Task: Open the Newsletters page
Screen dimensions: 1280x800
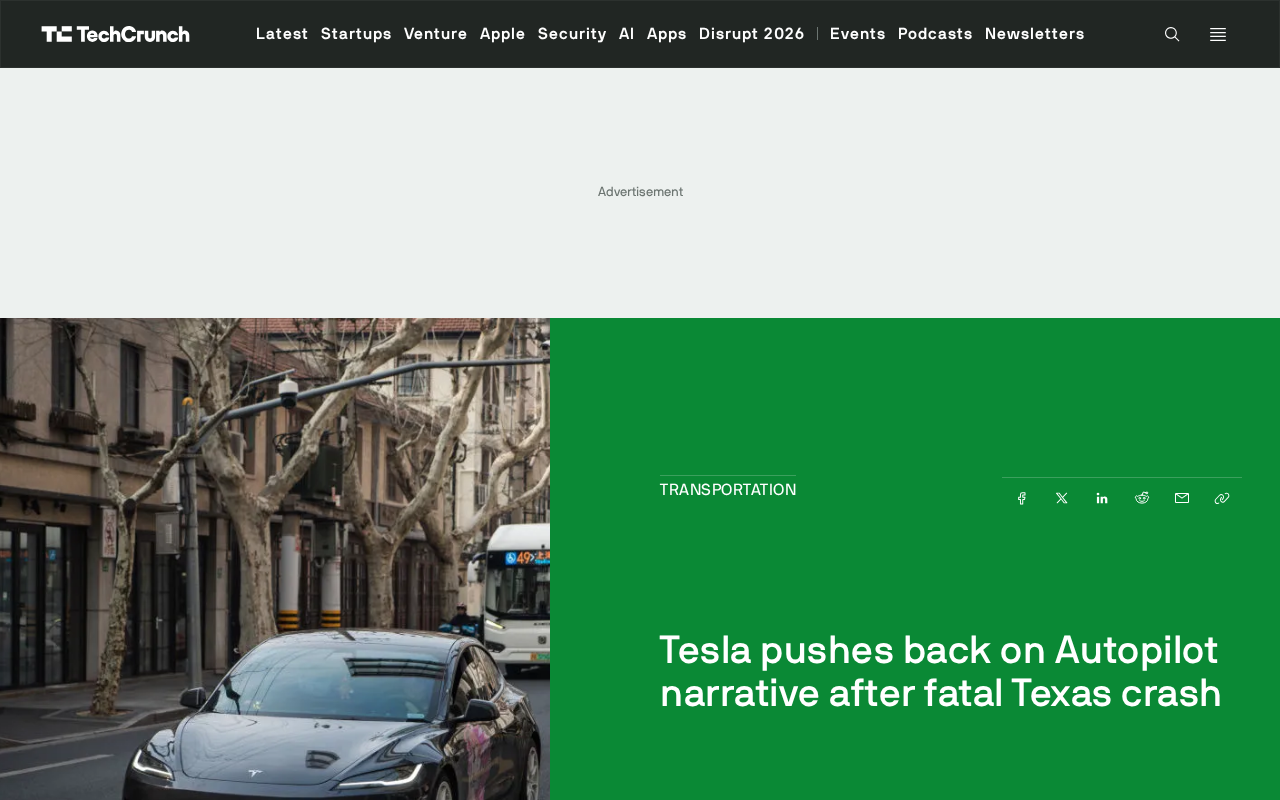Action: 1035,34
